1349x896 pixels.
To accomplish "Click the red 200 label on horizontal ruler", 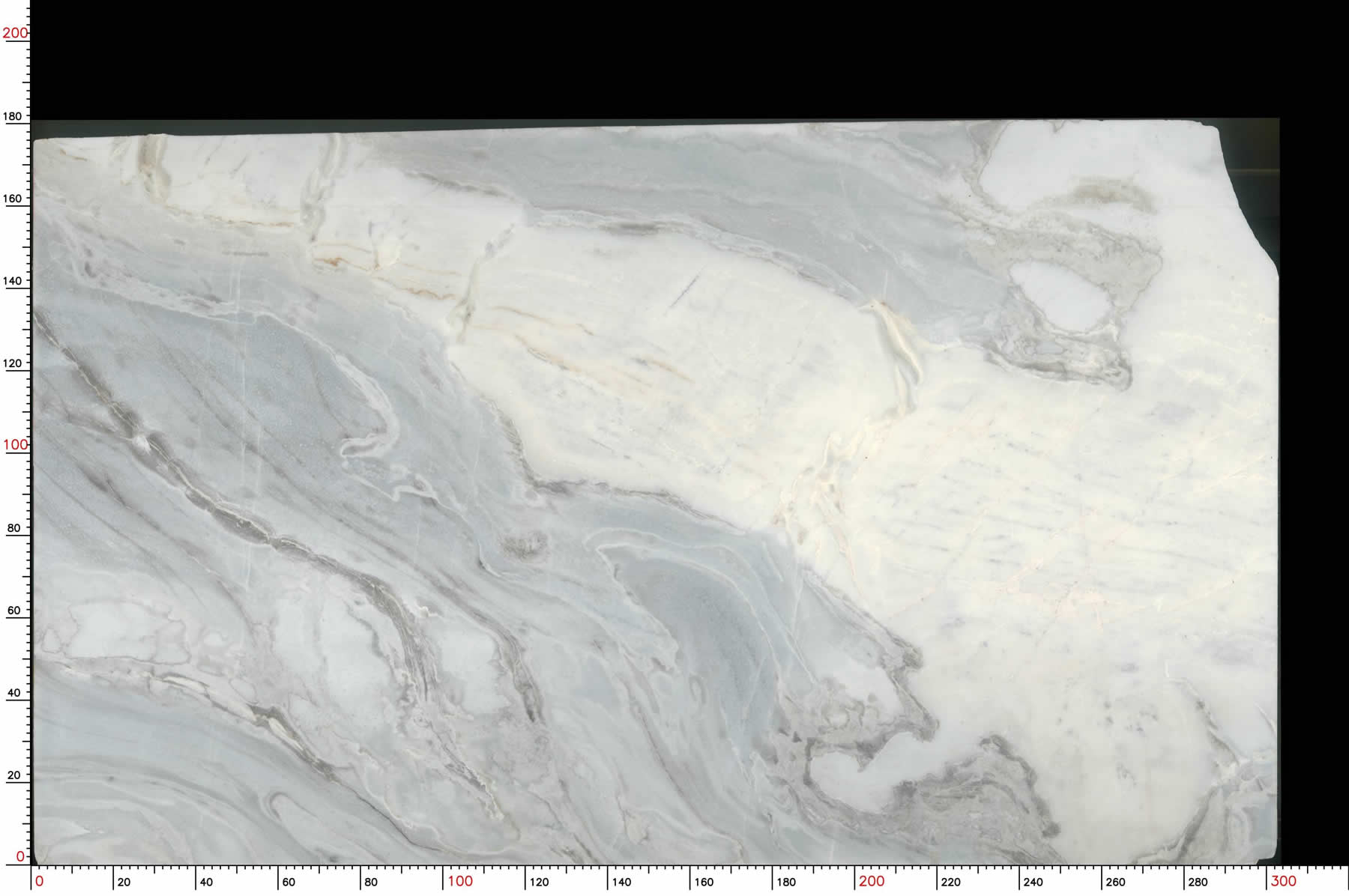I will pos(872,882).
